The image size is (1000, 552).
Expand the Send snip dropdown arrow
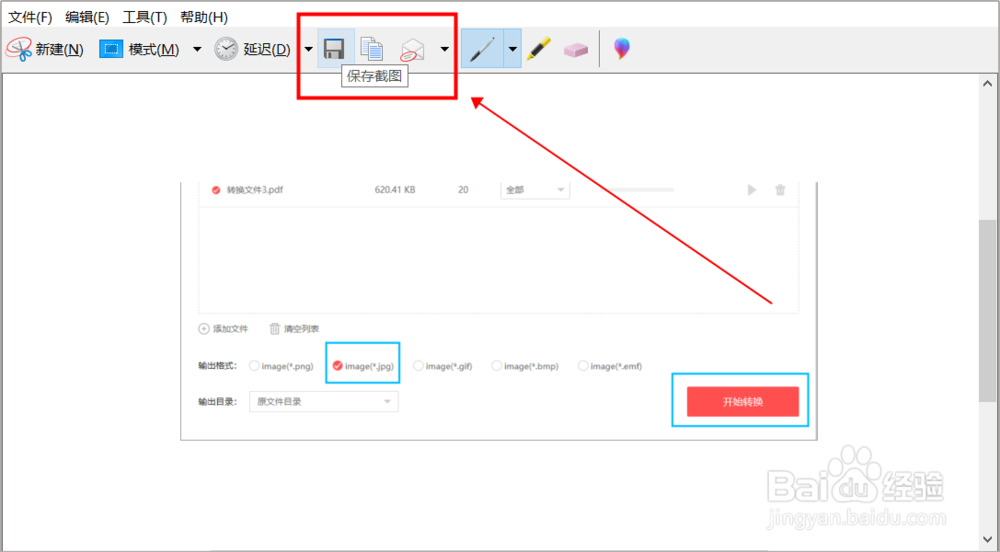(x=445, y=49)
